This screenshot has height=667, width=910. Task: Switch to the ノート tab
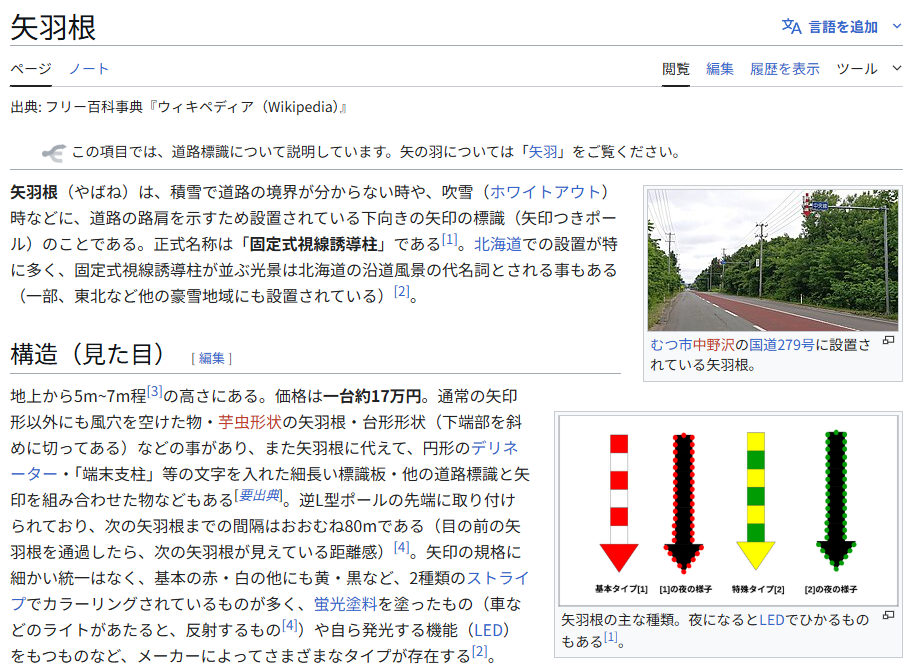(89, 69)
